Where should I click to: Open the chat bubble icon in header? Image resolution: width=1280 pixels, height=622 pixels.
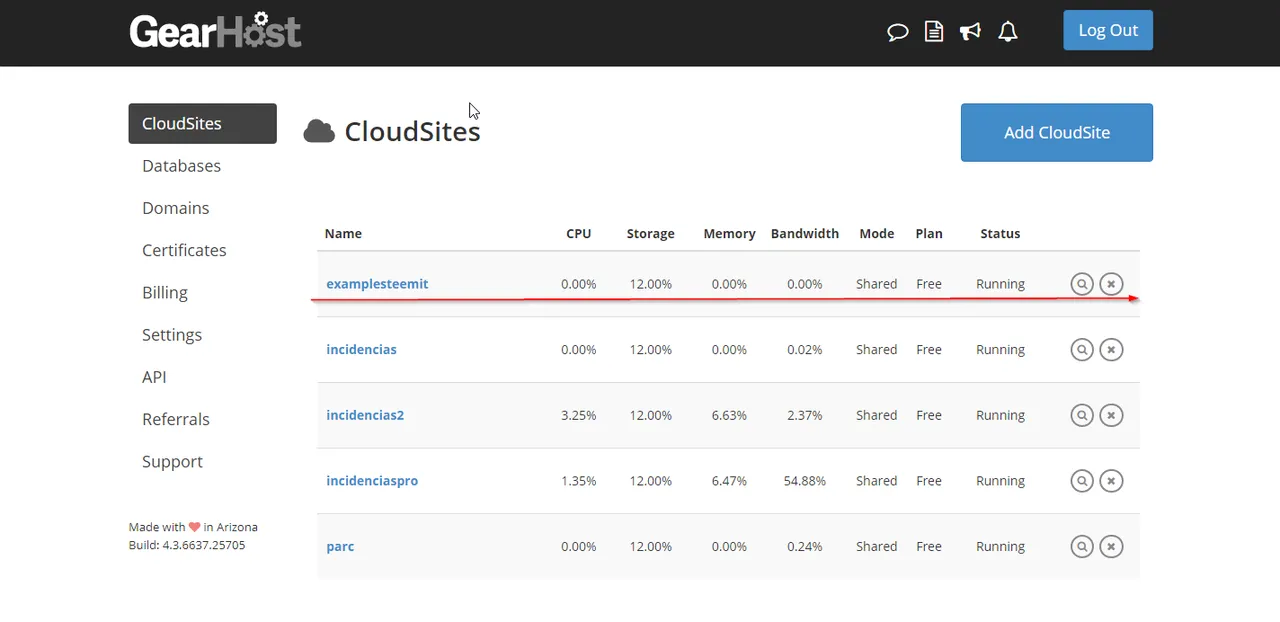(x=897, y=32)
